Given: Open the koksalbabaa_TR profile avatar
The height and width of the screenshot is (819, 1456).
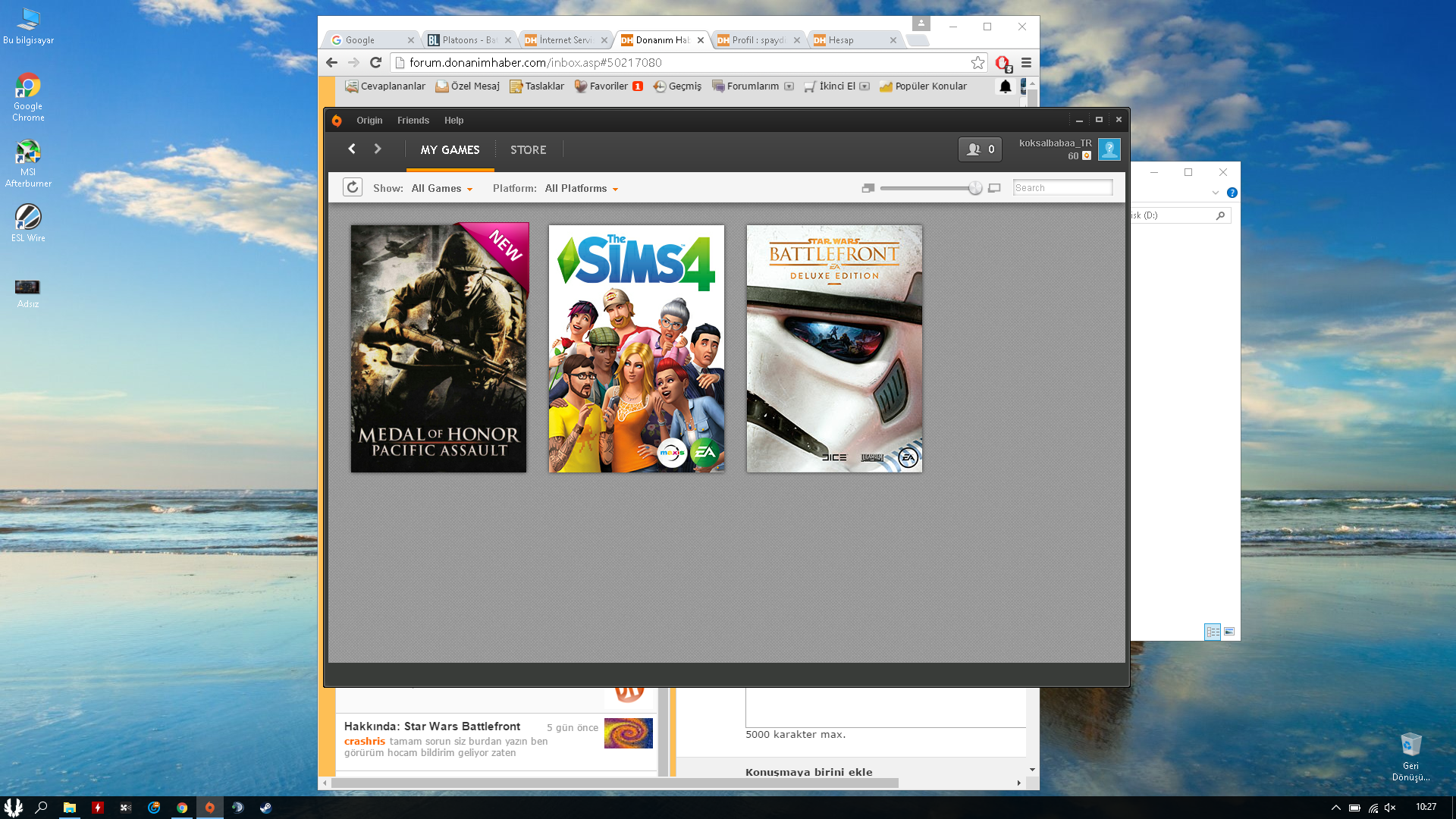Looking at the screenshot, I should (1109, 149).
